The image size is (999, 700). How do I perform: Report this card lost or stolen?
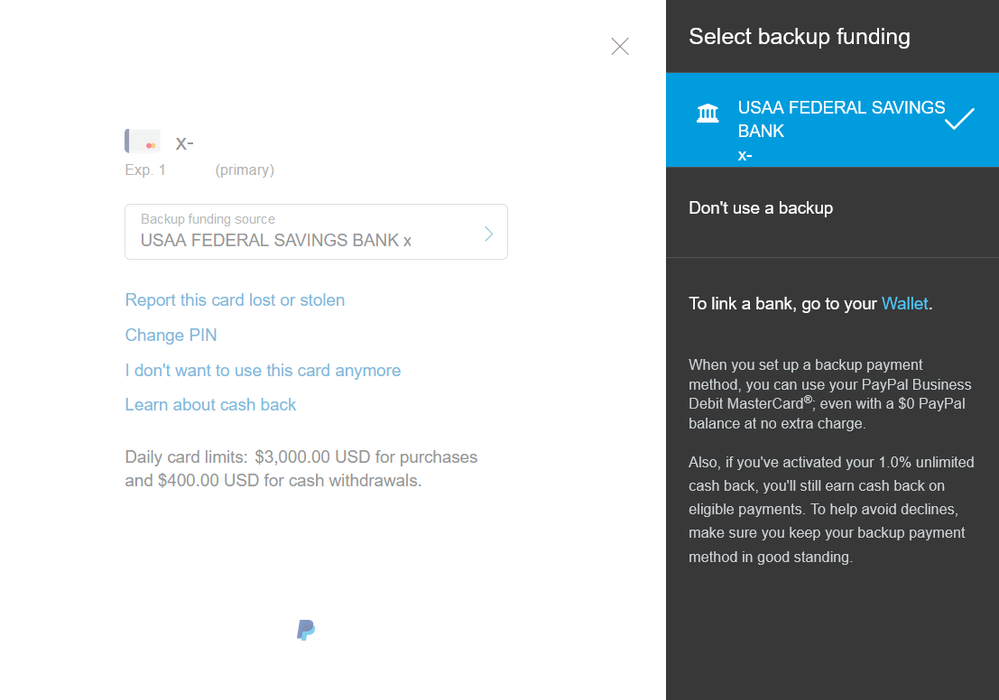coord(235,300)
